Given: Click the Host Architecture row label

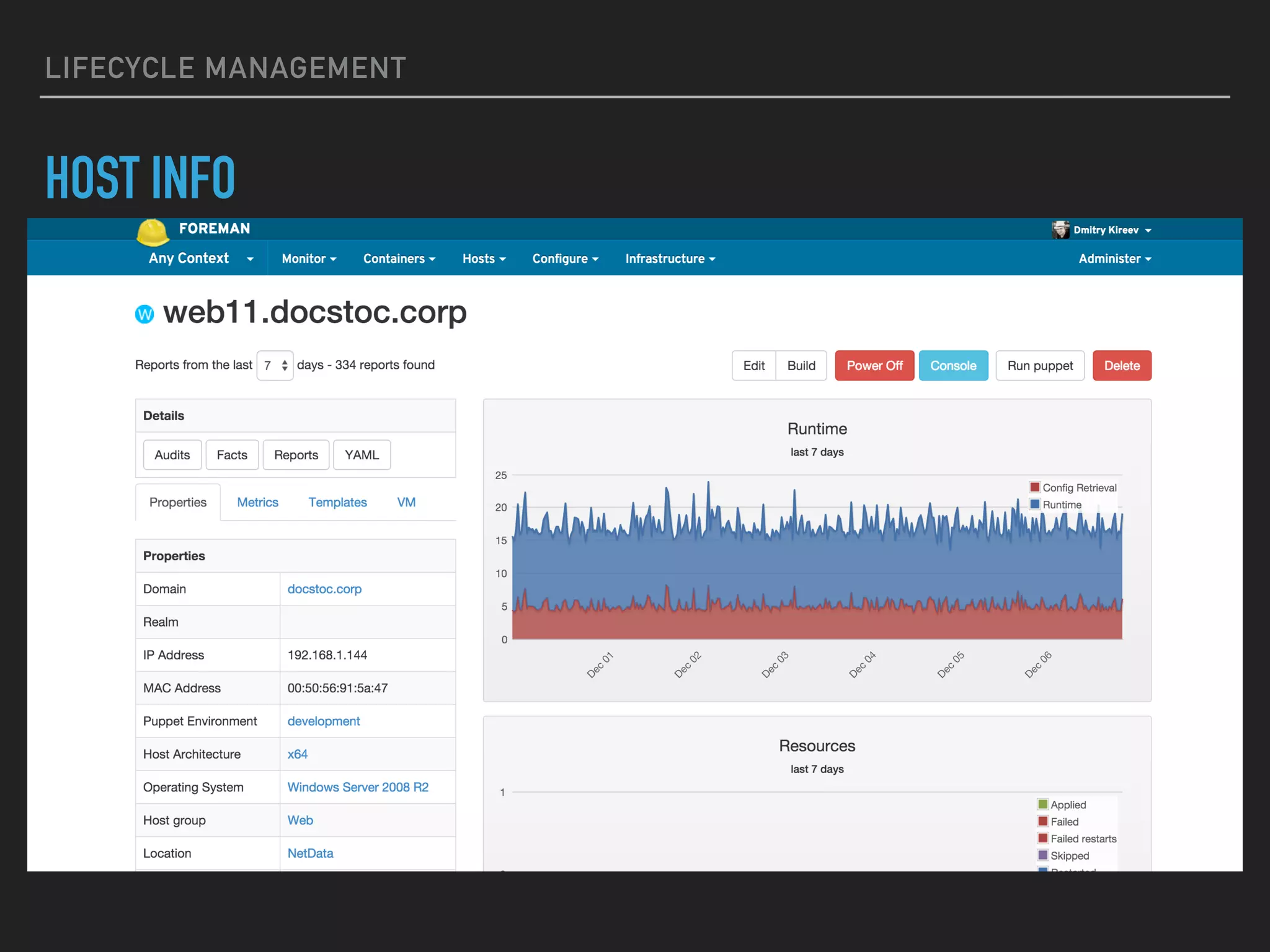Looking at the screenshot, I should point(192,754).
